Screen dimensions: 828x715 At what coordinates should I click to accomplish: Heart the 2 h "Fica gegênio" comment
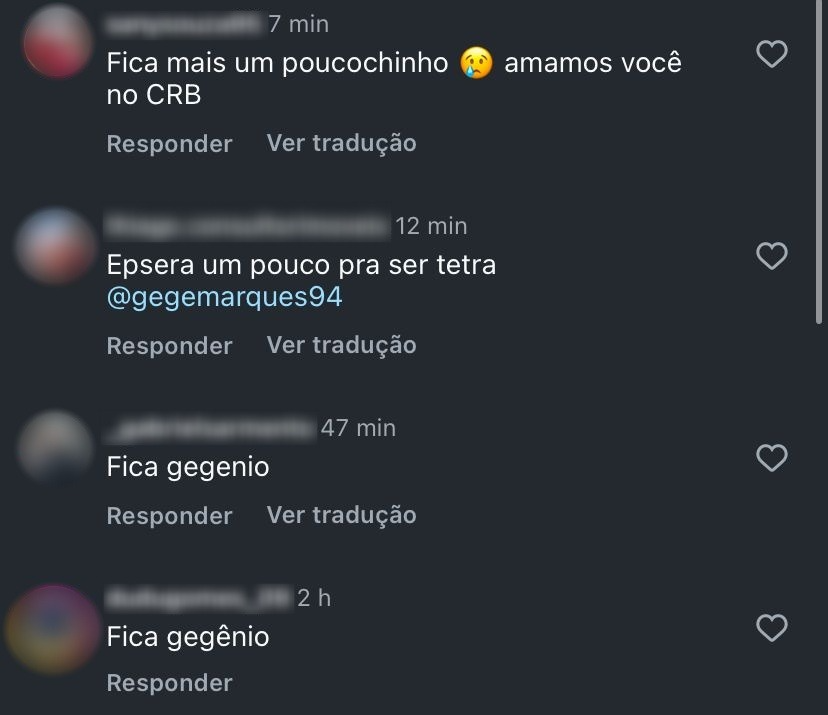pyautogui.click(x=771, y=629)
